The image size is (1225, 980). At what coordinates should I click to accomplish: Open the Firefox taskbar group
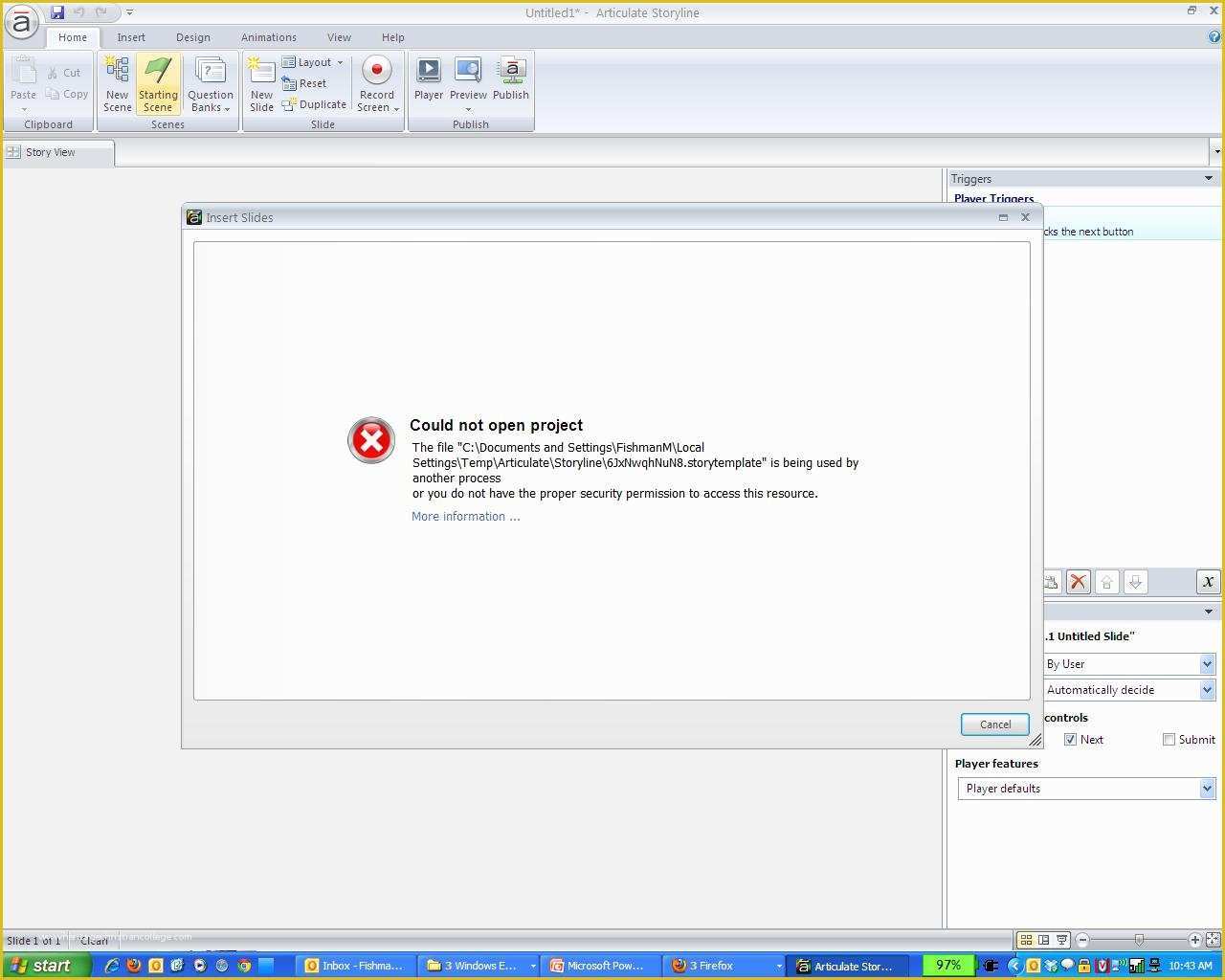pyautogui.click(x=725, y=966)
